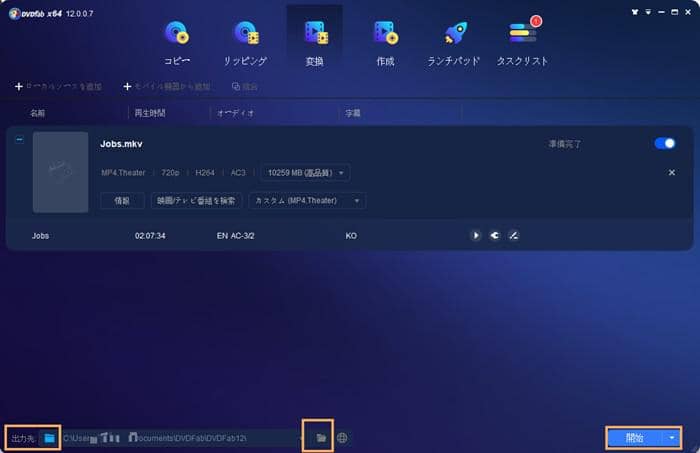Image resolution: width=700 pixels, height=453 pixels.
Task: Preview the Jobs title with play icon
Action: 475,235
